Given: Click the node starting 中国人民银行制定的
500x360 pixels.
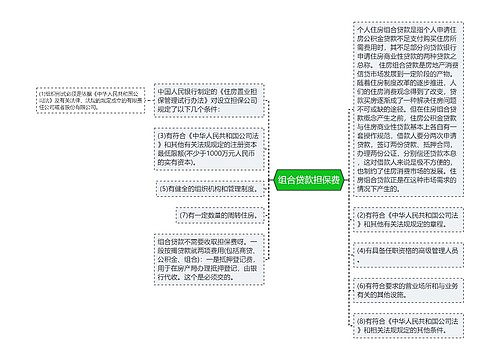Looking at the screenshot, I should (209, 100).
